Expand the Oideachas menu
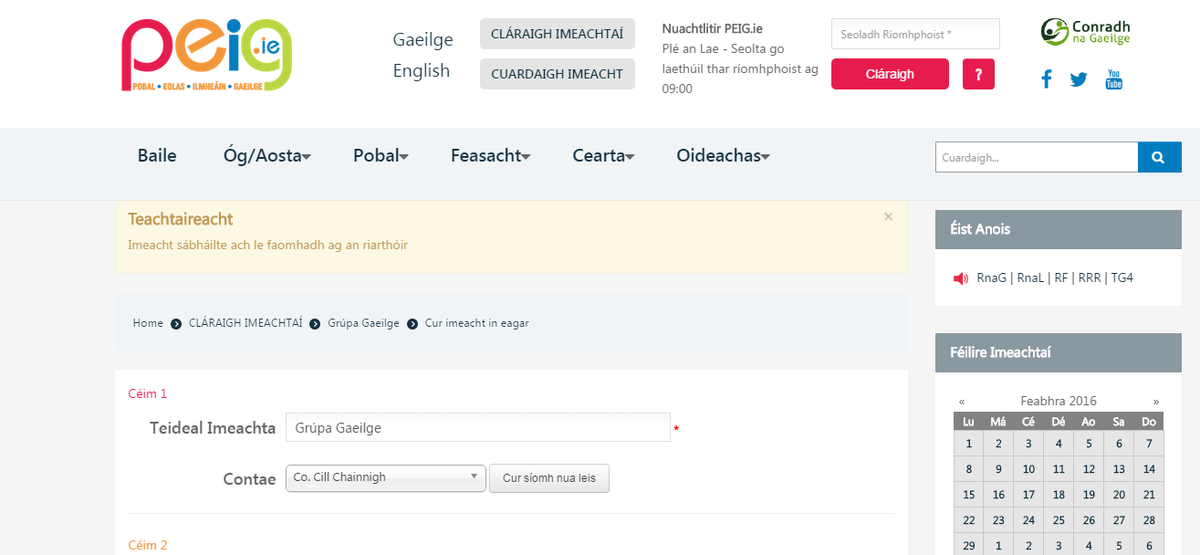This screenshot has height=555, width=1200. tap(723, 156)
